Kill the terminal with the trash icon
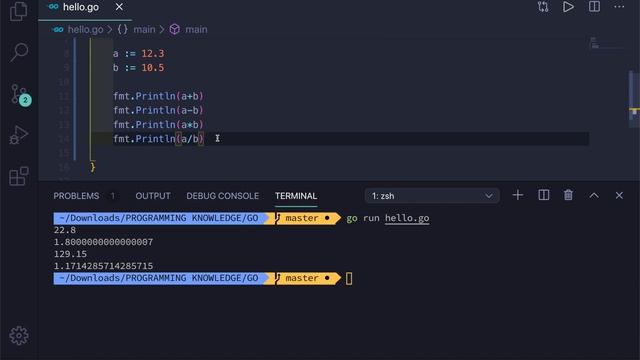 point(568,195)
